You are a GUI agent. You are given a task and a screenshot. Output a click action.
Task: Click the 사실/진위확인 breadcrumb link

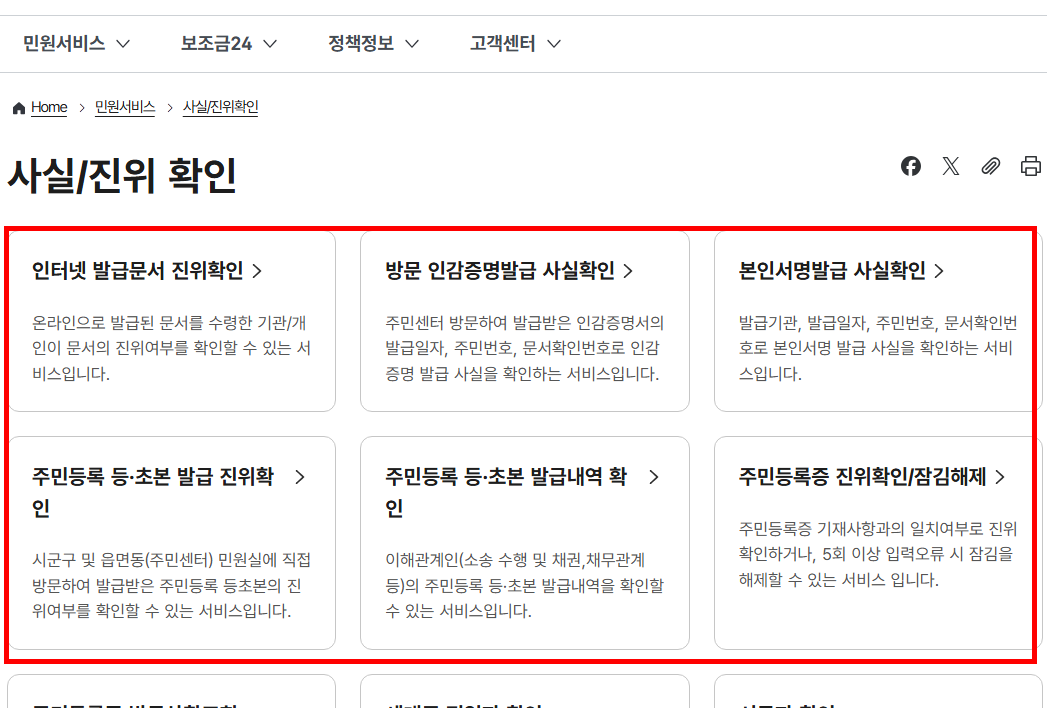point(220,107)
